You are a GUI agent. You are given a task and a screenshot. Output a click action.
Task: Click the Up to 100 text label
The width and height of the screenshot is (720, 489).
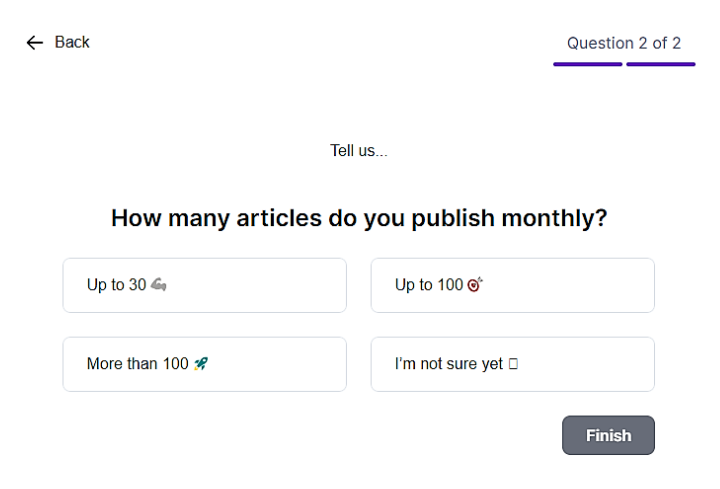[x=429, y=285]
